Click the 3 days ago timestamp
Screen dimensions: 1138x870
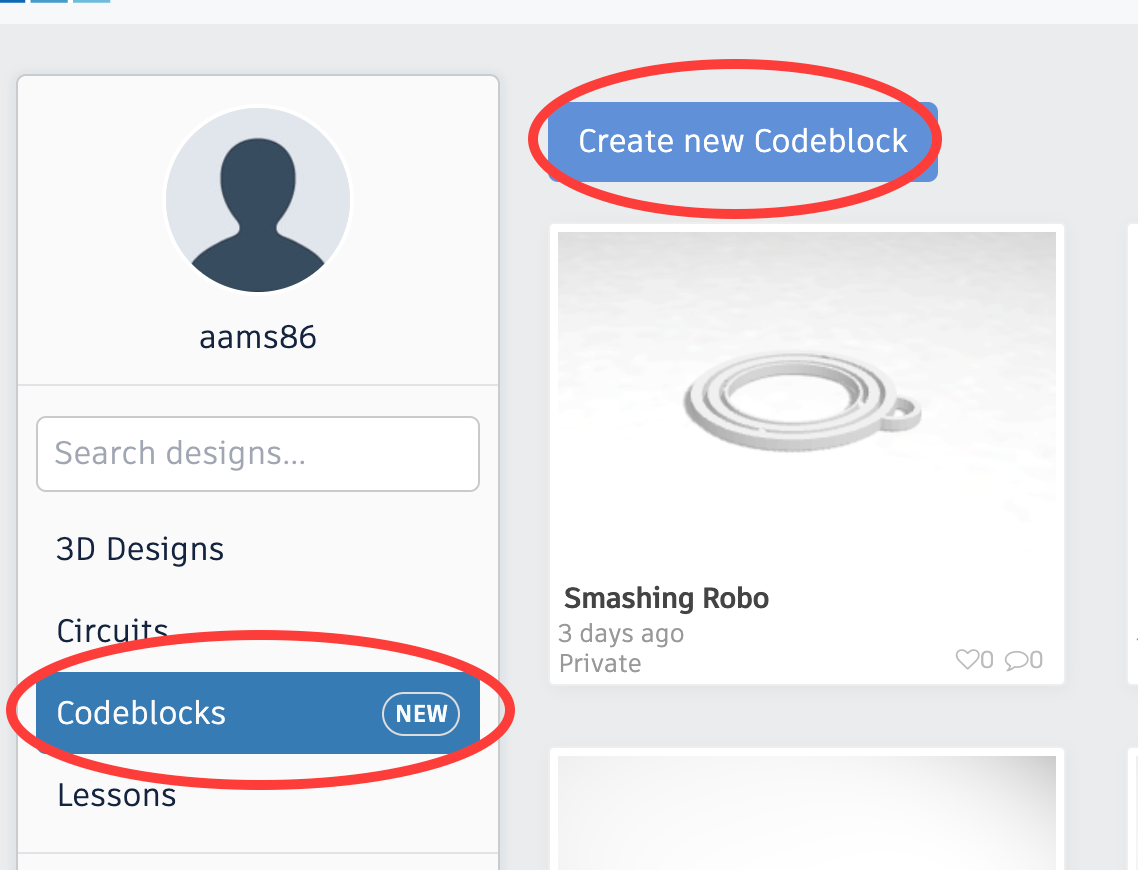pos(620,633)
